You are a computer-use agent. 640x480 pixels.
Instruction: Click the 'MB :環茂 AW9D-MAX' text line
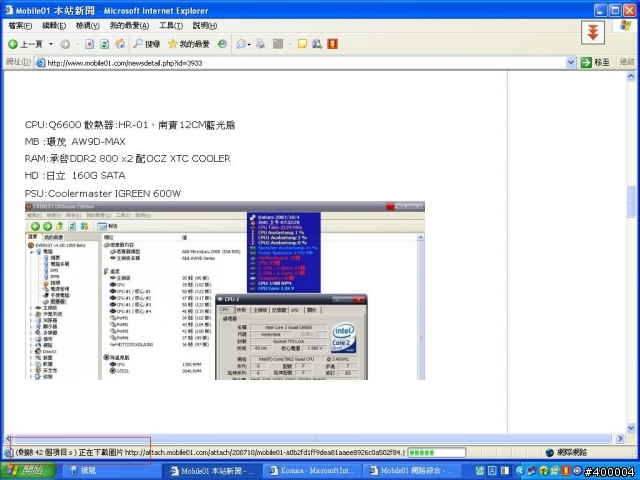pyautogui.click(x=75, y=142)
